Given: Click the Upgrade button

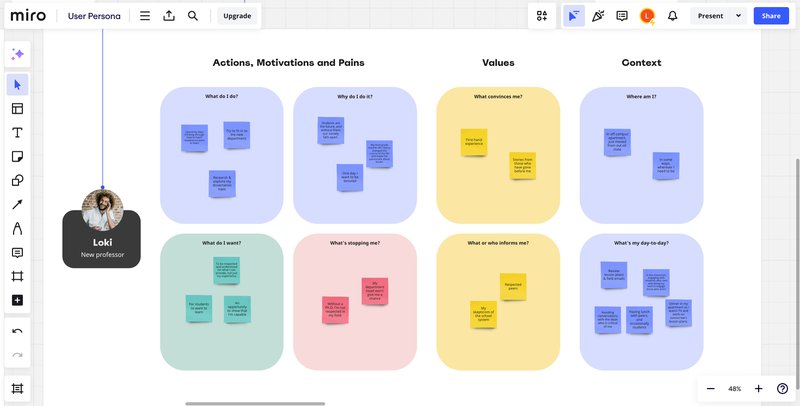Looking at the screenshot, I should click(x=237, y=16).
